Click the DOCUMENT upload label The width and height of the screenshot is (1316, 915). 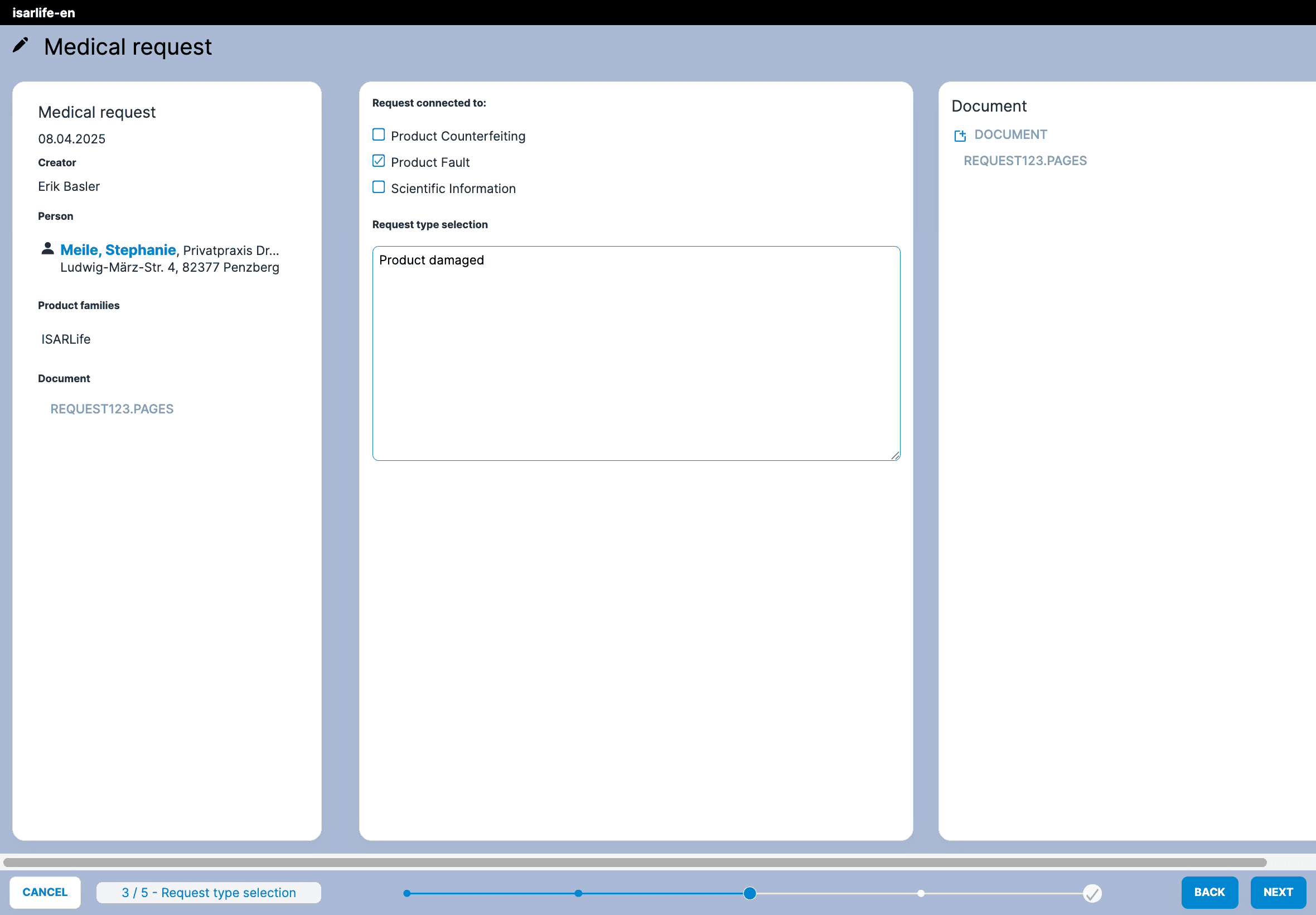point(1010,134)
